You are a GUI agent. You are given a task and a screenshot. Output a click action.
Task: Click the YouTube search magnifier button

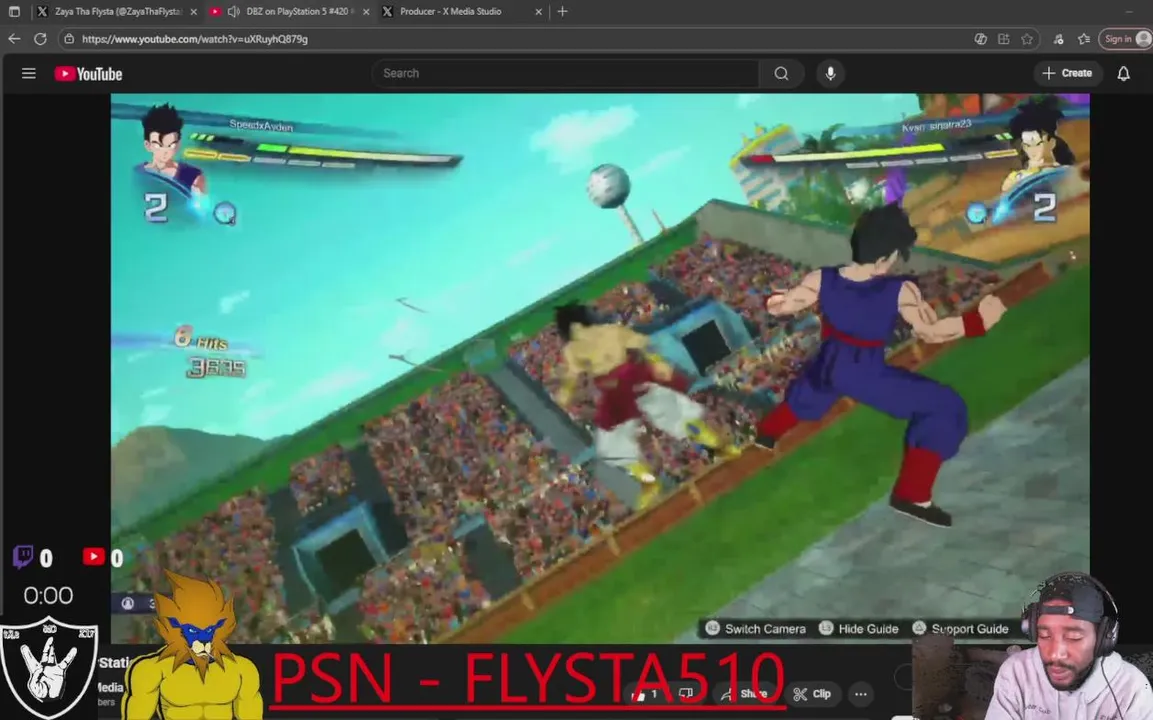pos(782,74)
